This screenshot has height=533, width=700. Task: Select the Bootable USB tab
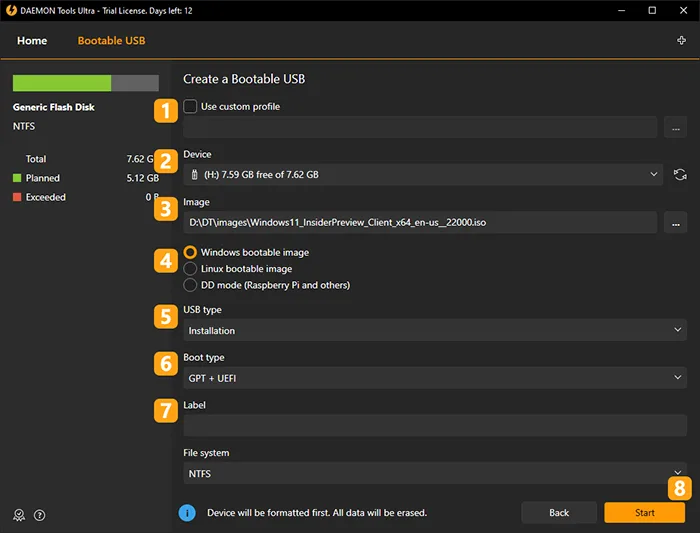pyautogui.click(x=113, y=41)
